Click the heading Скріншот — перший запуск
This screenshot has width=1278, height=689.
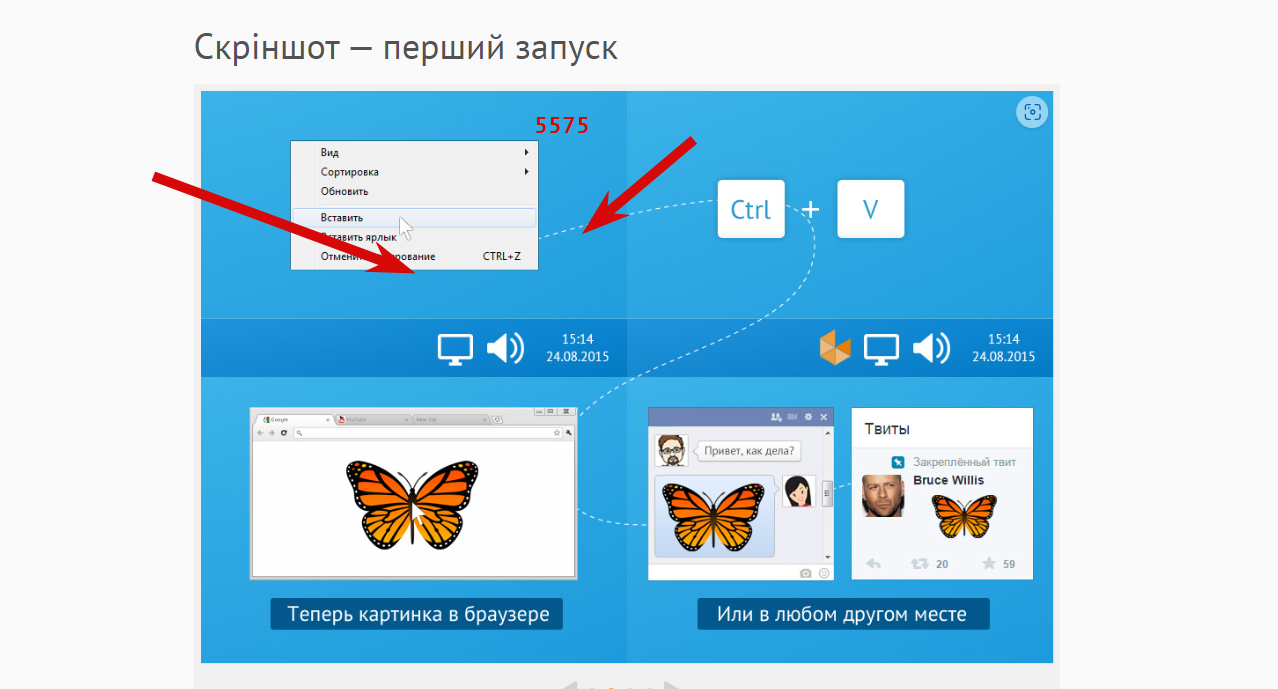click(x=406, y=47)
